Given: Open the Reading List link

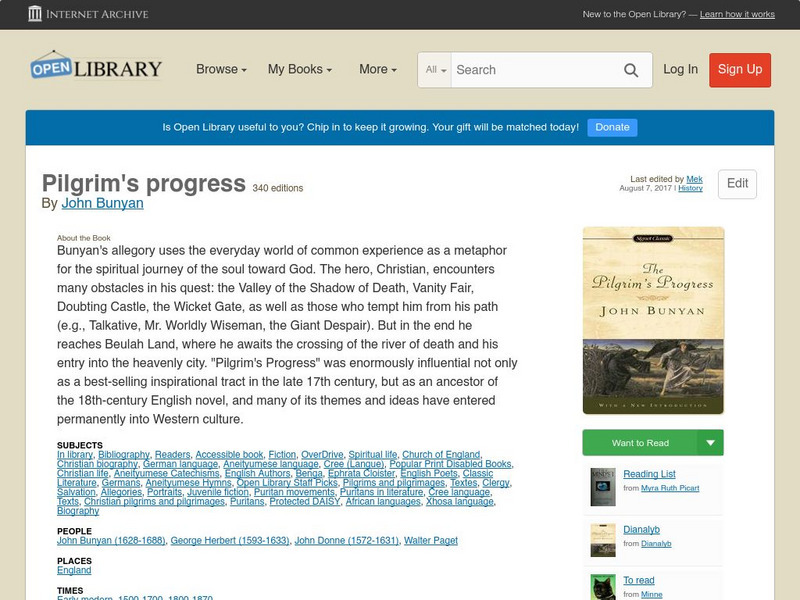Looking at the screenshot, I should (649, 474).
